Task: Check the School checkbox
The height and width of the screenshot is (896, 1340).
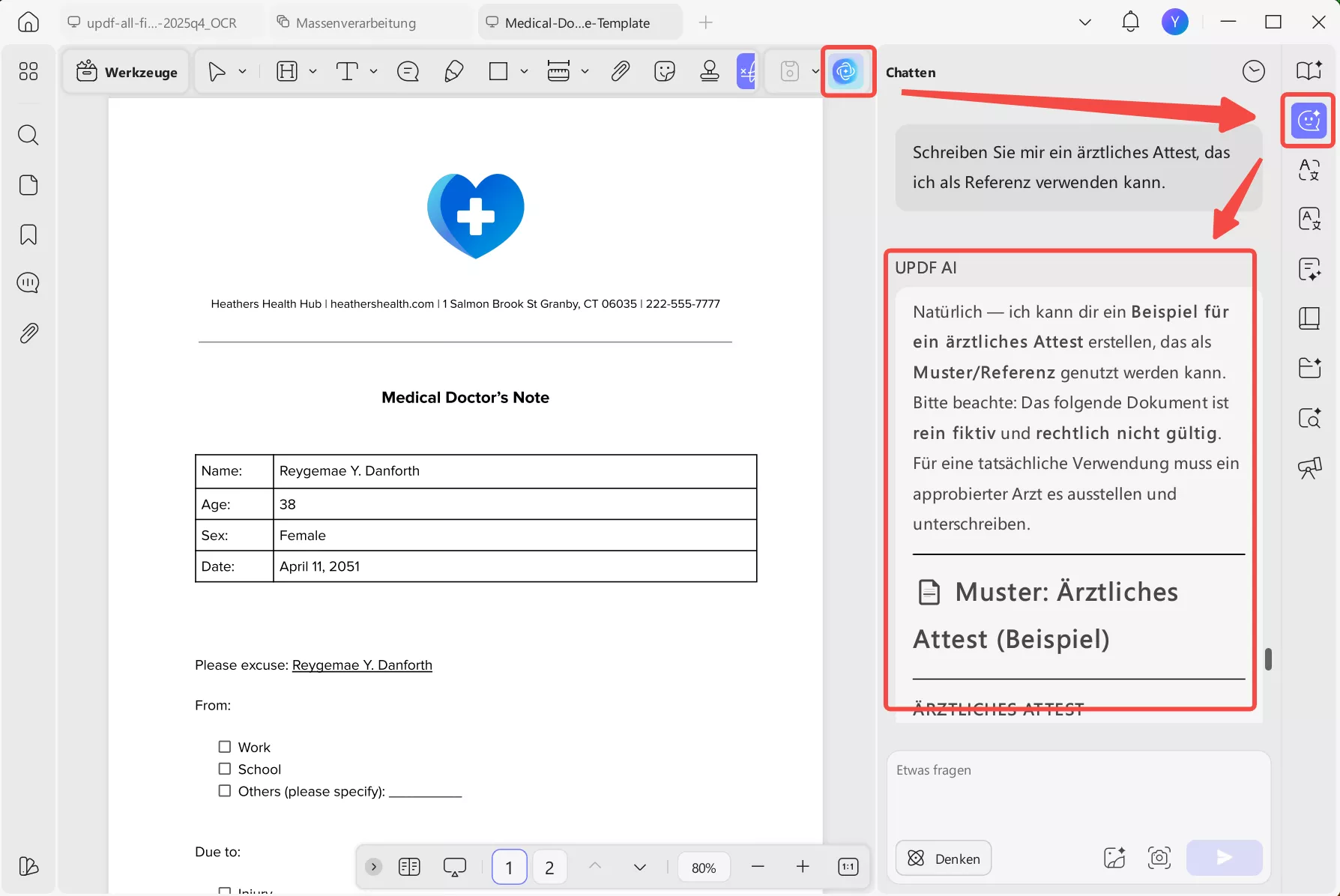Action: coord(224,769)
